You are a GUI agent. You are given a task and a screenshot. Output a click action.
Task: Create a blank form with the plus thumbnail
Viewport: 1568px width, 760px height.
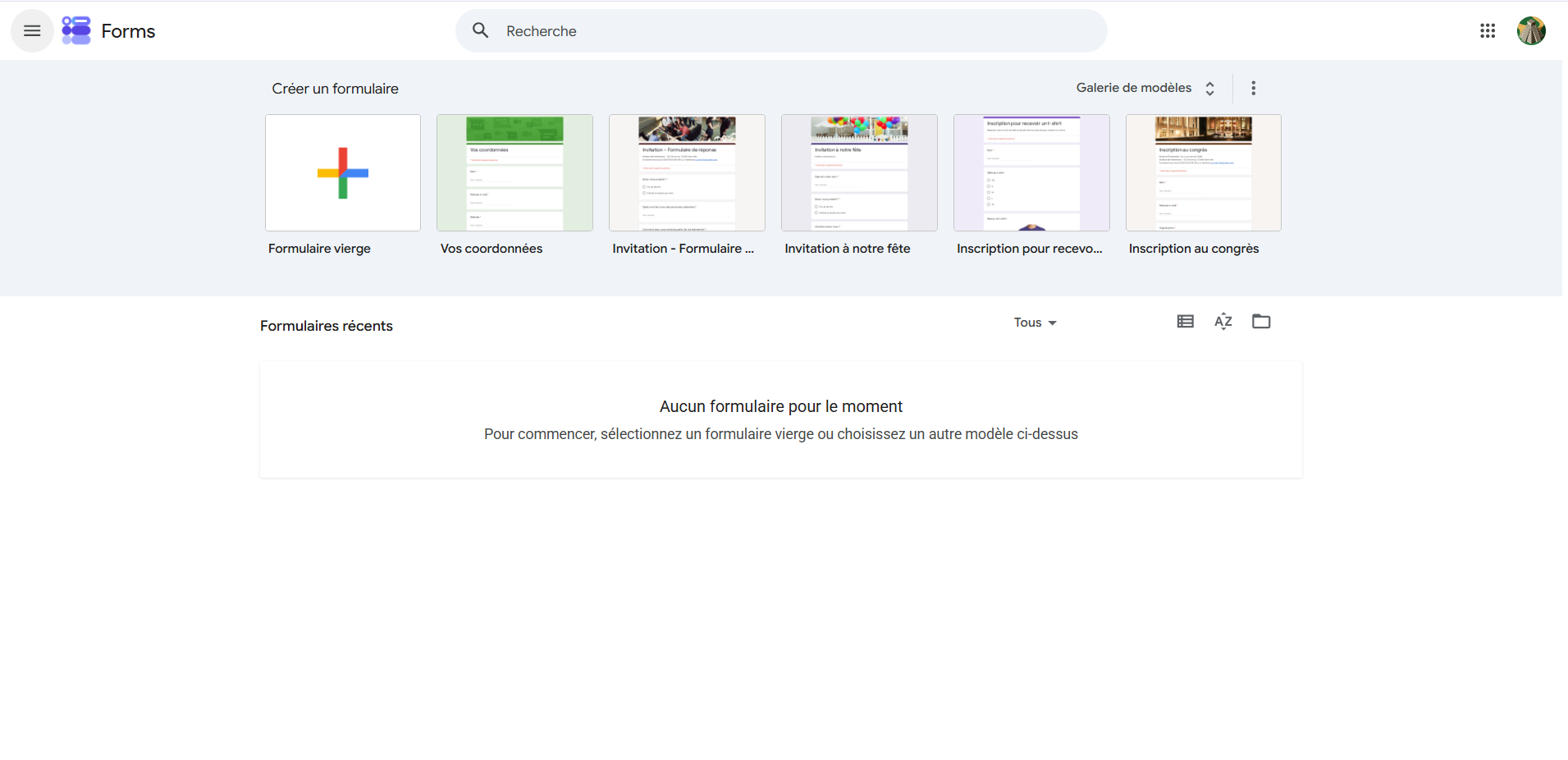point(343,173)
